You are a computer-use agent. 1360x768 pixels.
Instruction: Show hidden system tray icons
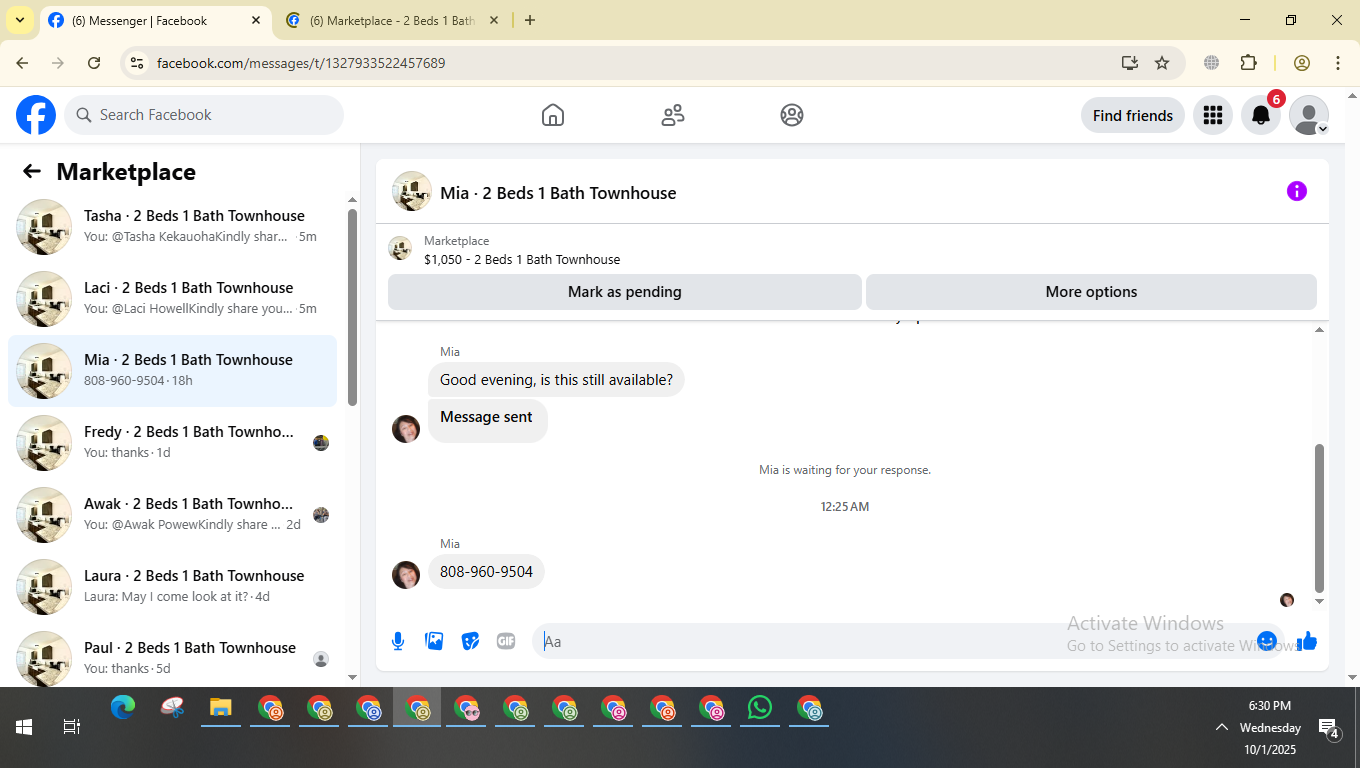[1222, 727]
